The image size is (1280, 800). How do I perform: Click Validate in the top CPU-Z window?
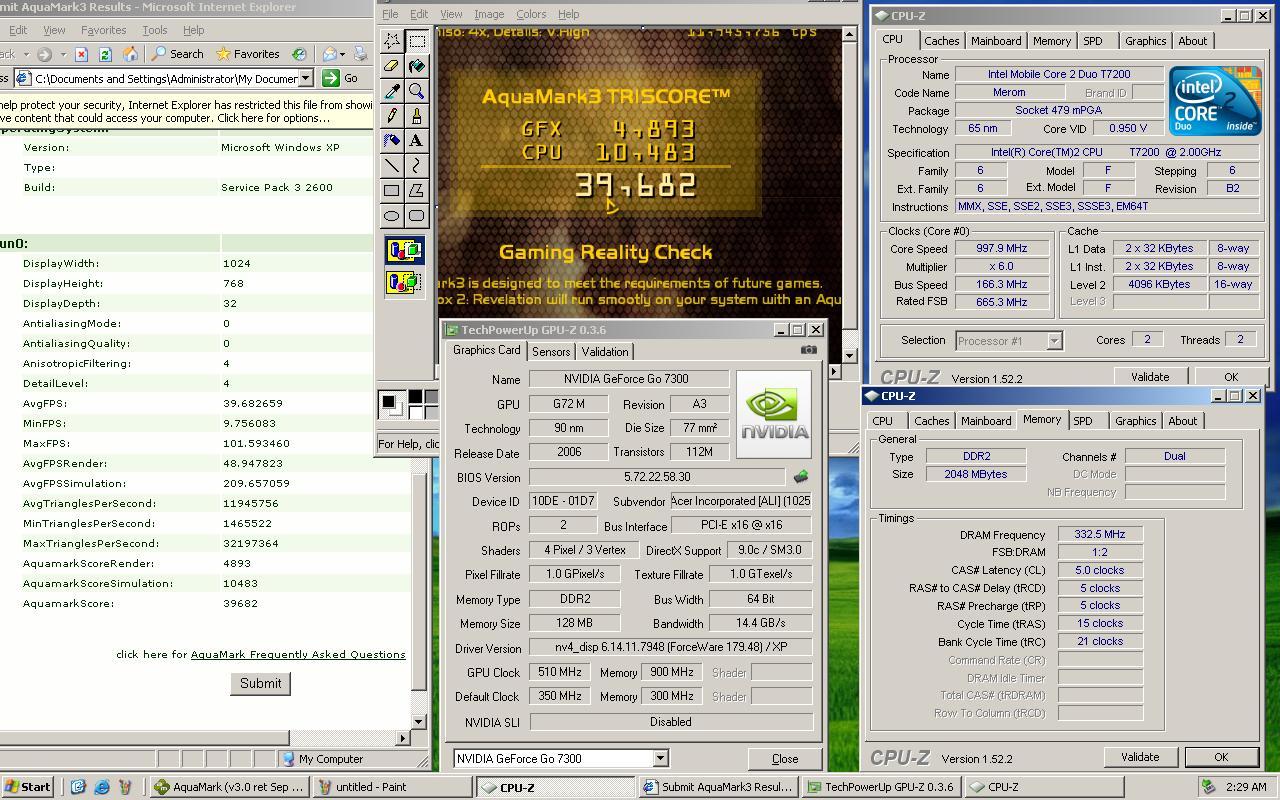(1150, 377)
